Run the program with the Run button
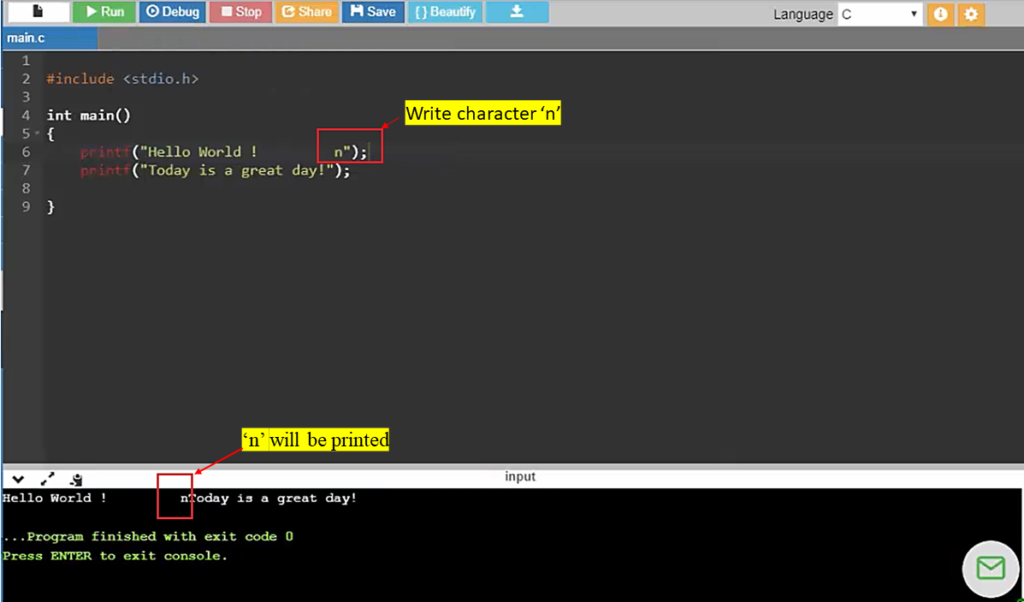1024x602 pixels. [104, 12]
